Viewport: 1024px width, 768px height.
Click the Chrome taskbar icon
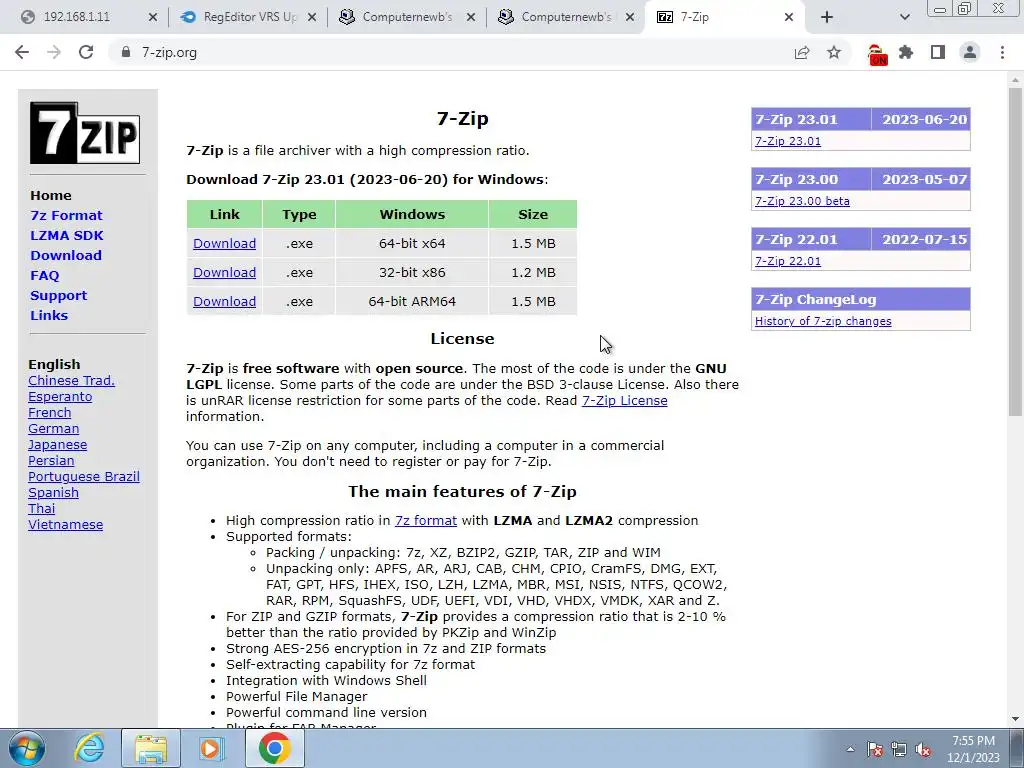[274, 748]
